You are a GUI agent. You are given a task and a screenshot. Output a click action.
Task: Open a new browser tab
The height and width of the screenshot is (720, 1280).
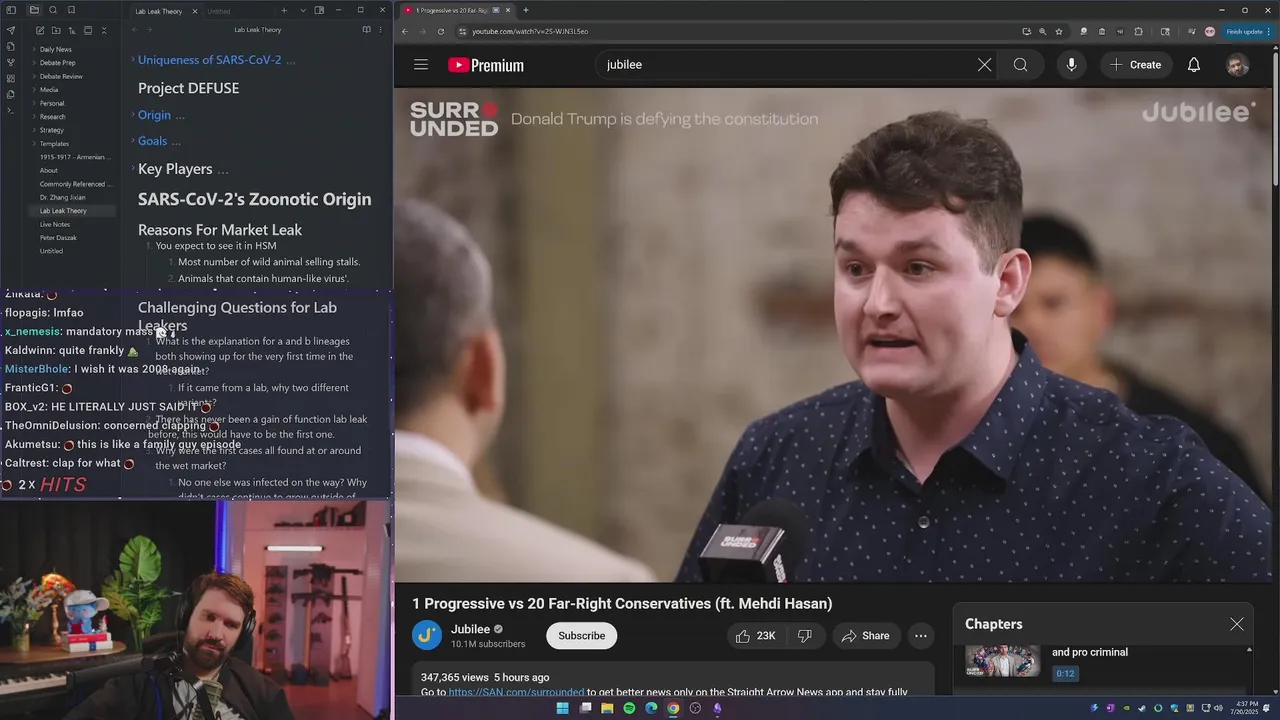tap(526, 10)
